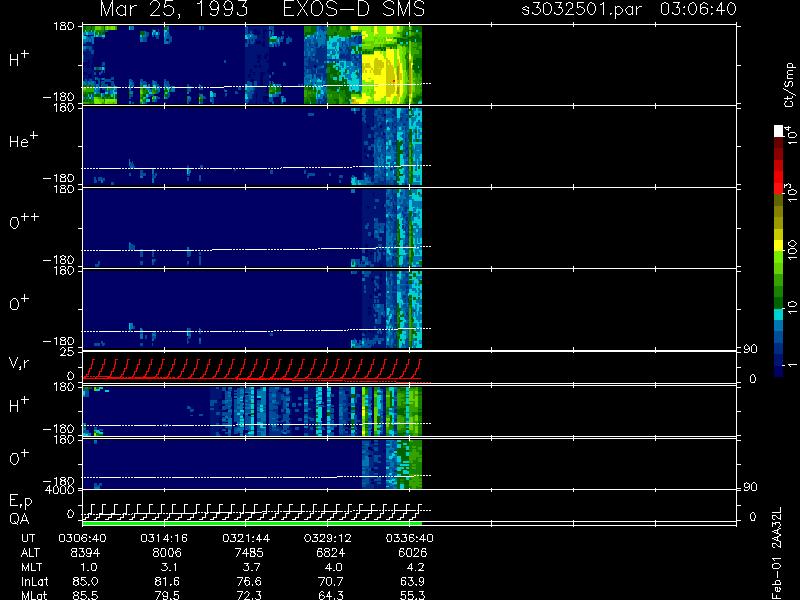Click the MLT row label
Viewport: 800px width, 600px height.
31,567
